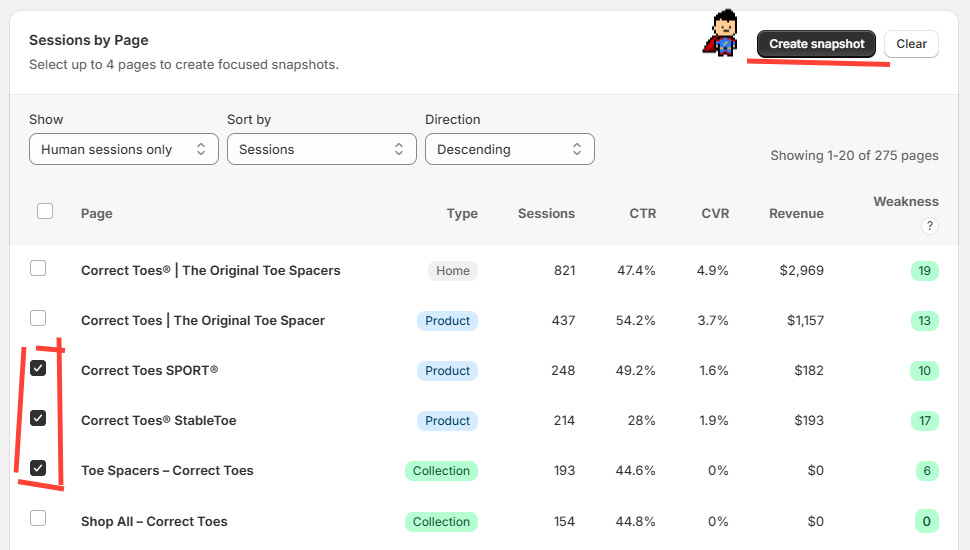Viewport: 970px width, 550px height.
Task: Check the Correct Toes Original Toe Spacer product row
Action: coord(38,318)
